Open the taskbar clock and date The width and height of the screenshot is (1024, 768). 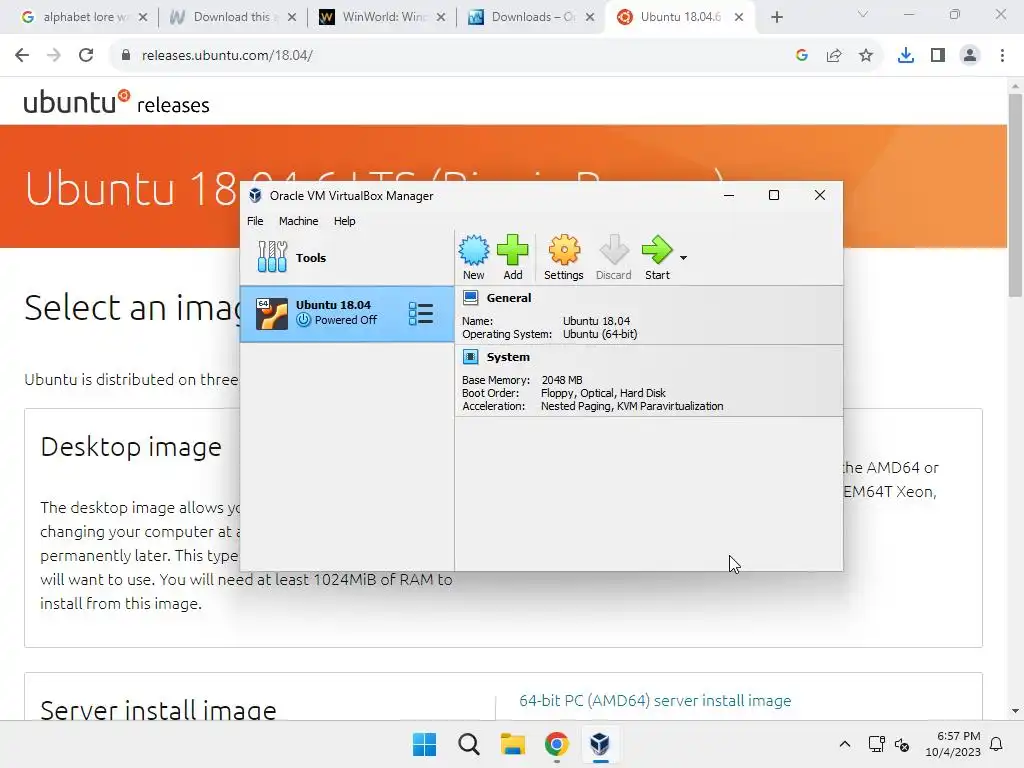tap(953, 744)
